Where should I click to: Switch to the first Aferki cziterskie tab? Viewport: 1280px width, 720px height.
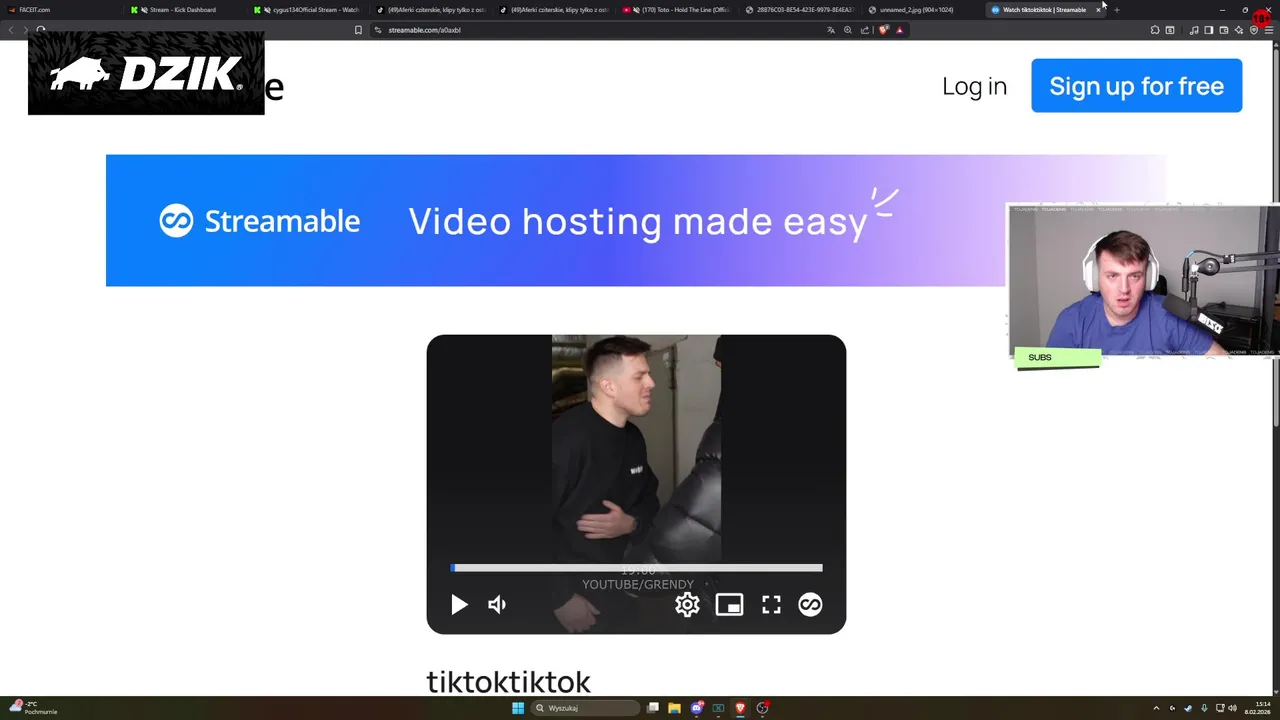coord(432,10)
